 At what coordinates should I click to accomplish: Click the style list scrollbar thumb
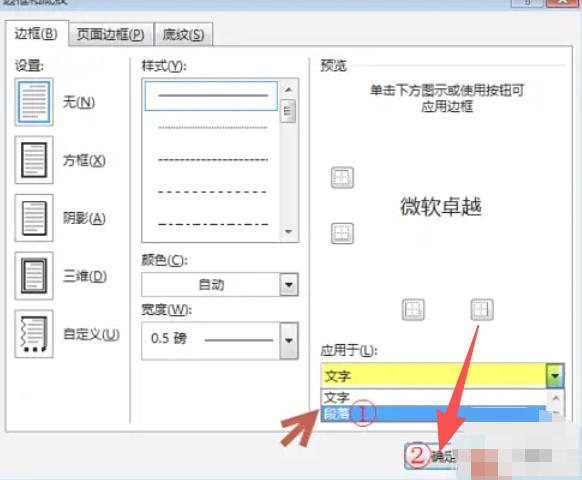coord(288,111)
